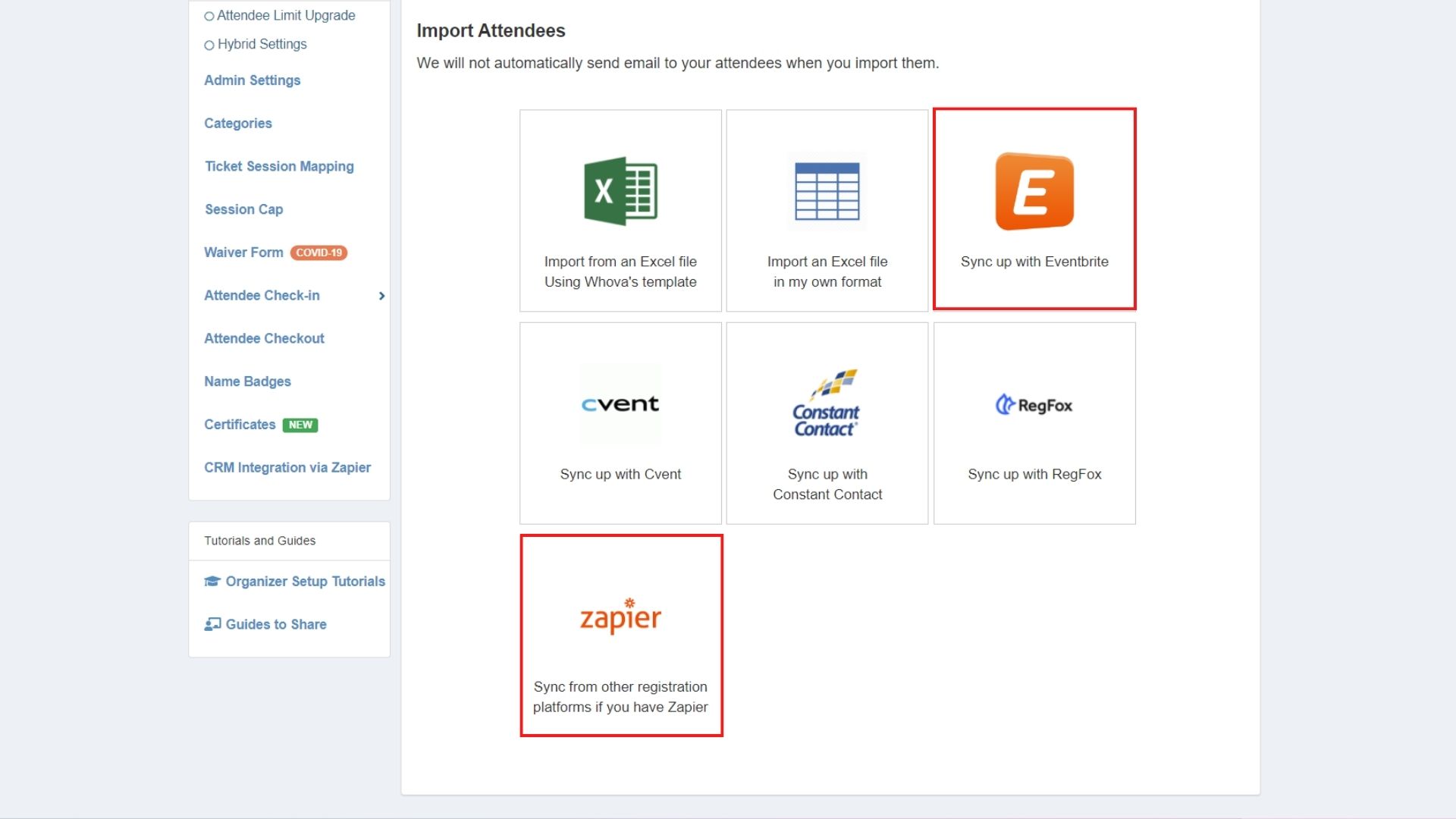Open the Categories section
The image size is (1456, 819).
(x=237, y=124)
